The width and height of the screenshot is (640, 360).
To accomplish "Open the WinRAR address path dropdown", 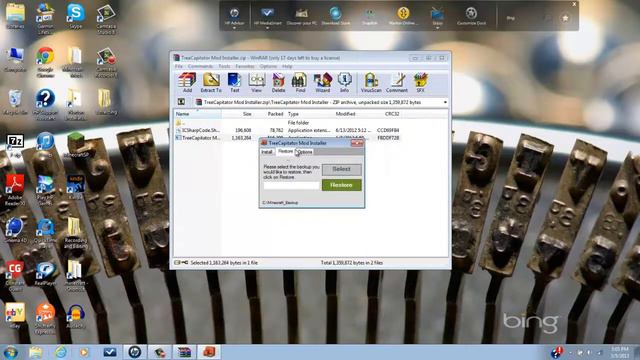I will pyautogui.click(x=445, y=102).
